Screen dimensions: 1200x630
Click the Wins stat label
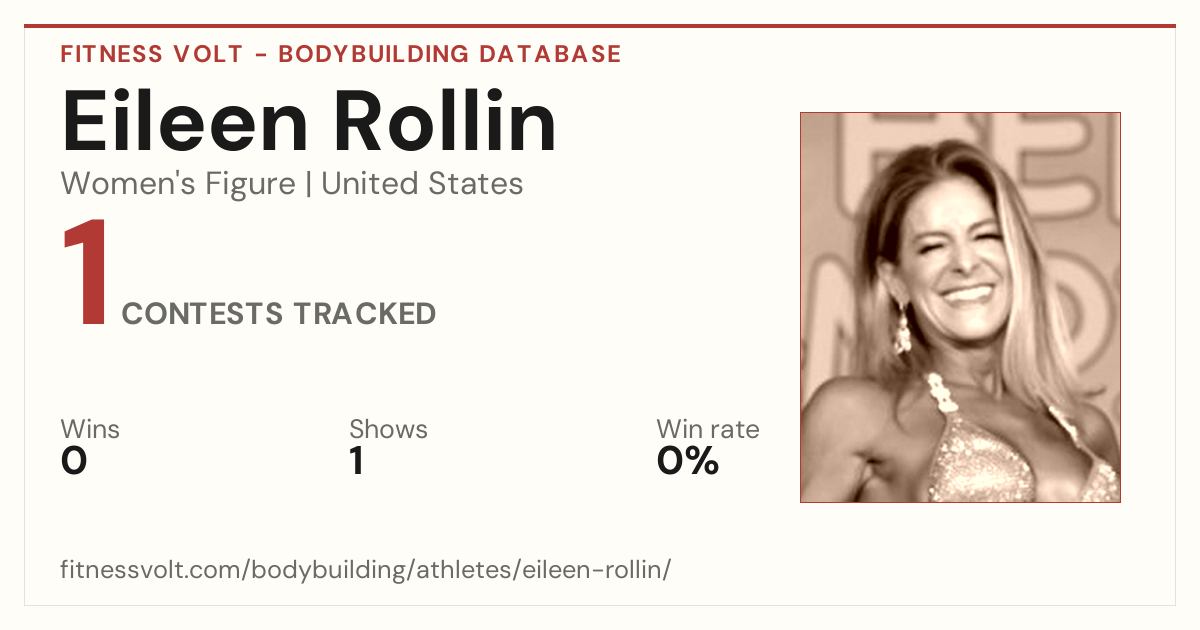click(90, 430)
